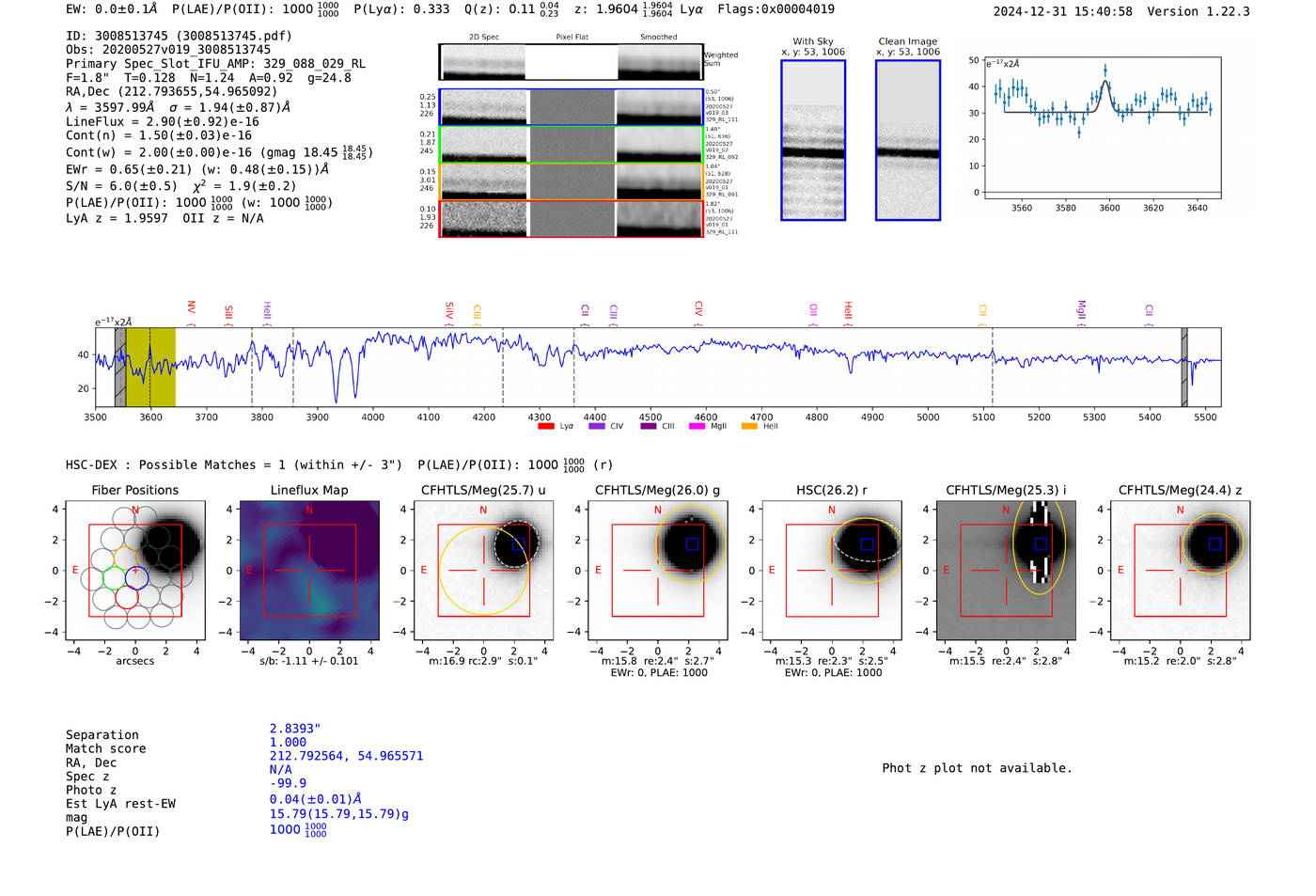Click the dark purple CIII legend swatch
1316x896 pixels.
point(648,426)
